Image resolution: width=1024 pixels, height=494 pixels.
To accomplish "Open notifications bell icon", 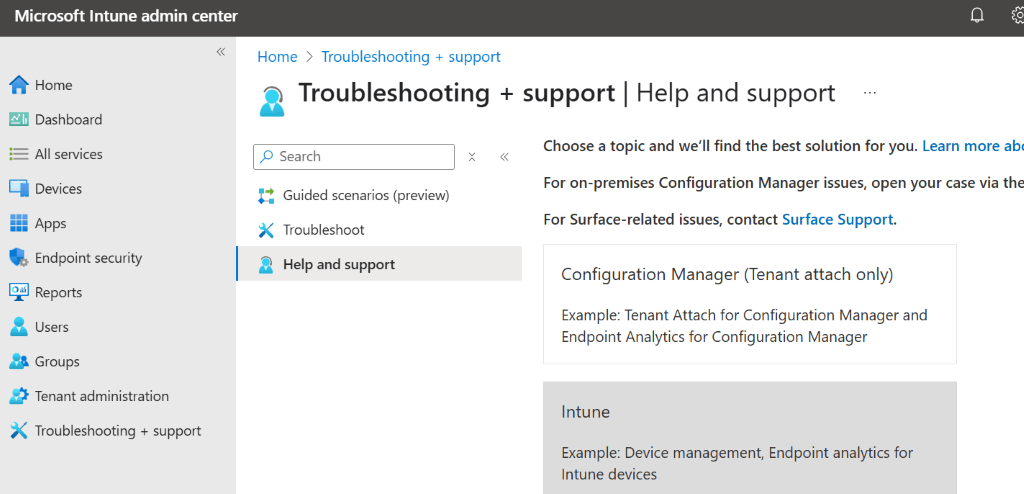I will [977, 16].
